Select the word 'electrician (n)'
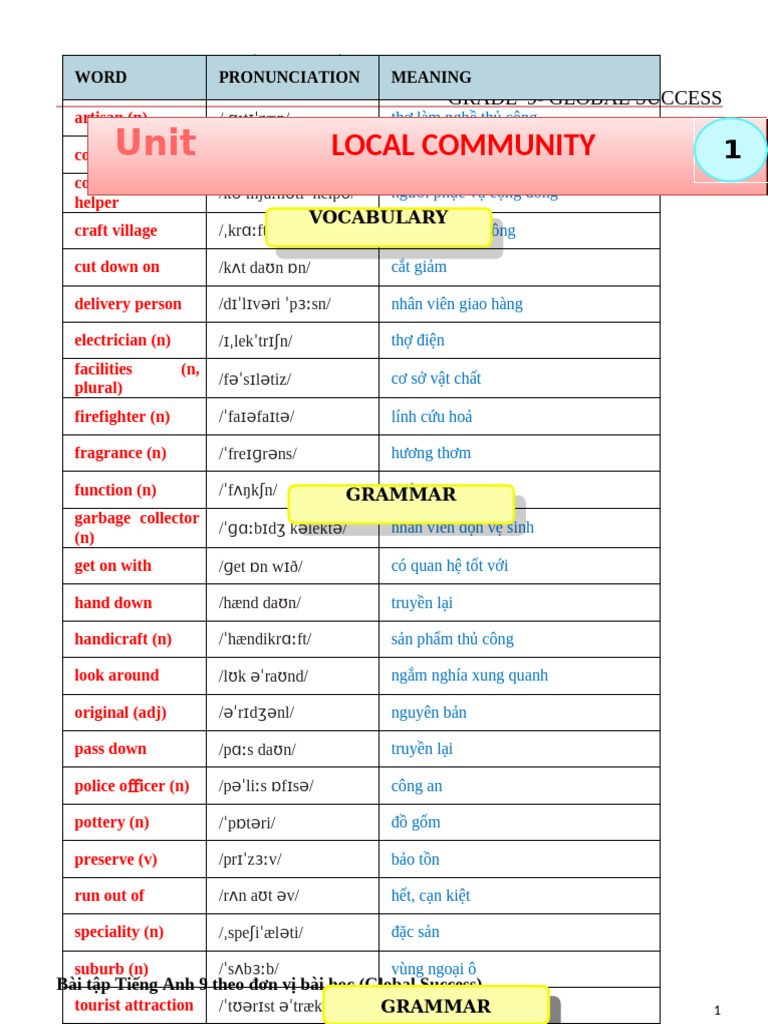The height and width of the screenshot is (1024, 768). tap(122, 340)
